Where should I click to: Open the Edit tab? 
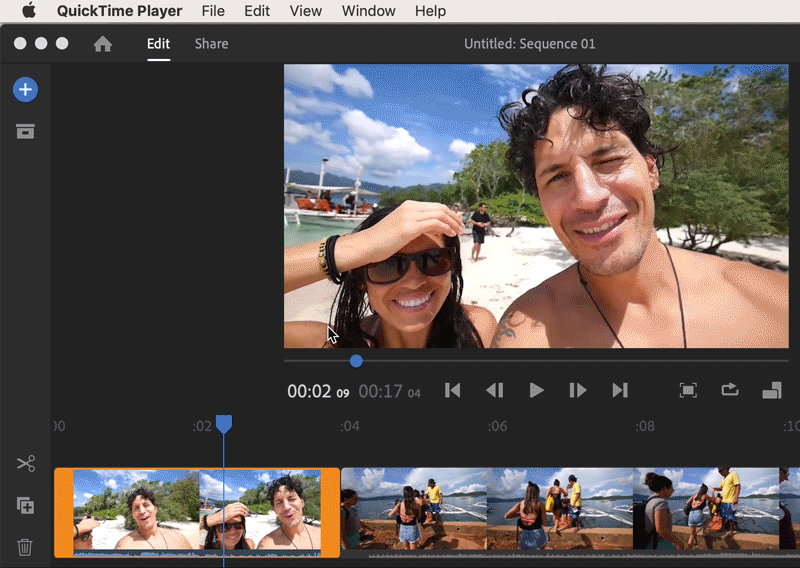pyautogui.click(x=158, y=44)
